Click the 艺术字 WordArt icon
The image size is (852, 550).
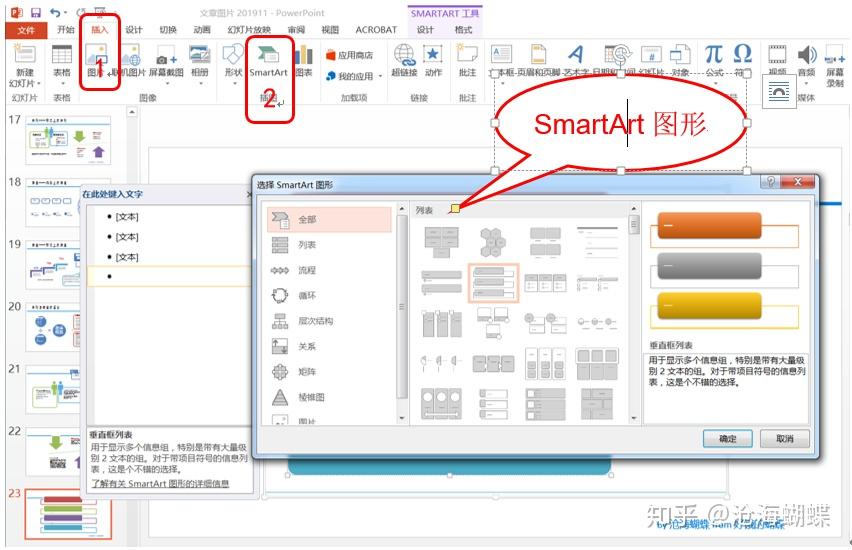pos(575,54)
